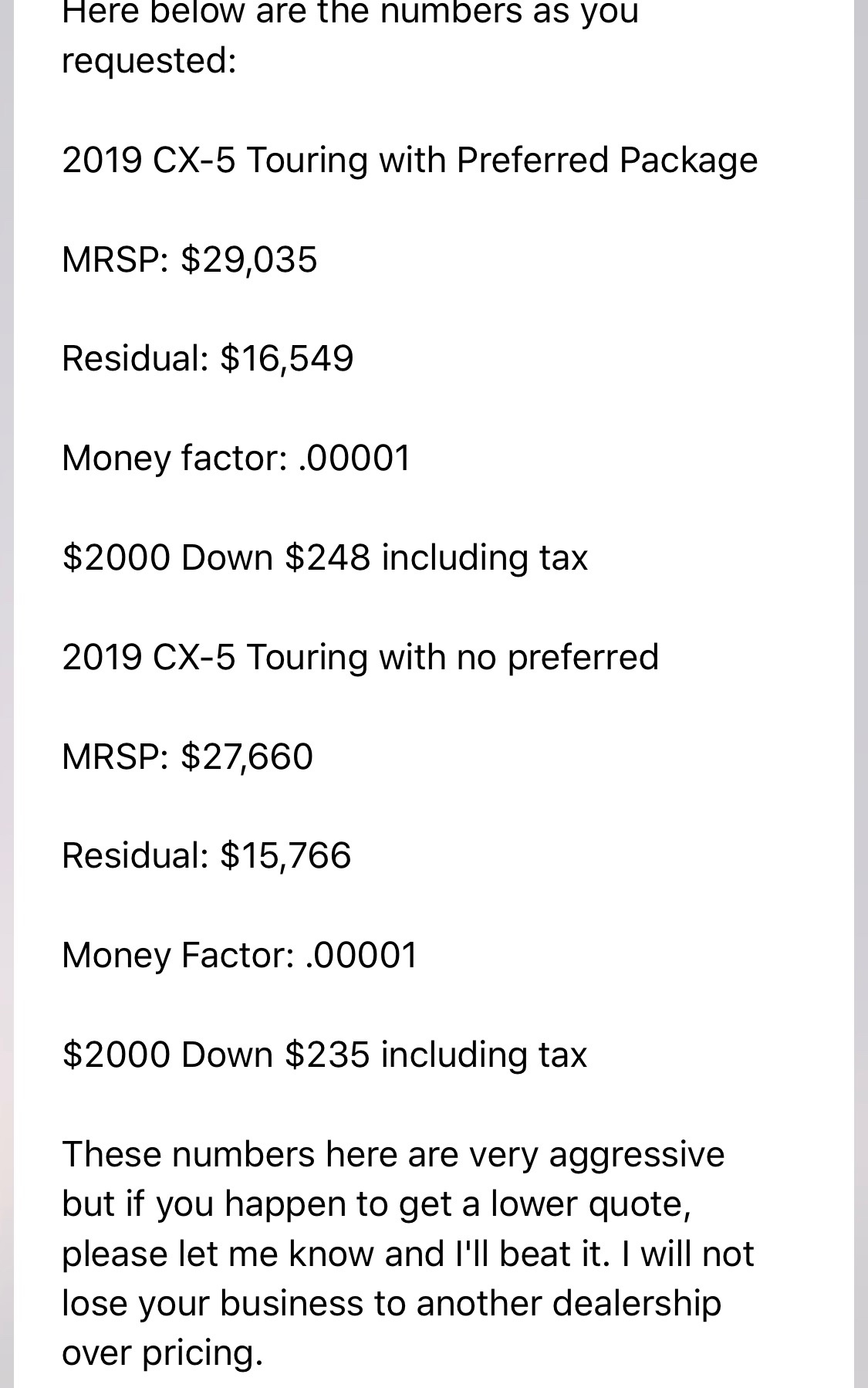Tap the word 'requested:' in the intro
The height and width of the screenshot is (1388, 868).
tap(149, 61)
